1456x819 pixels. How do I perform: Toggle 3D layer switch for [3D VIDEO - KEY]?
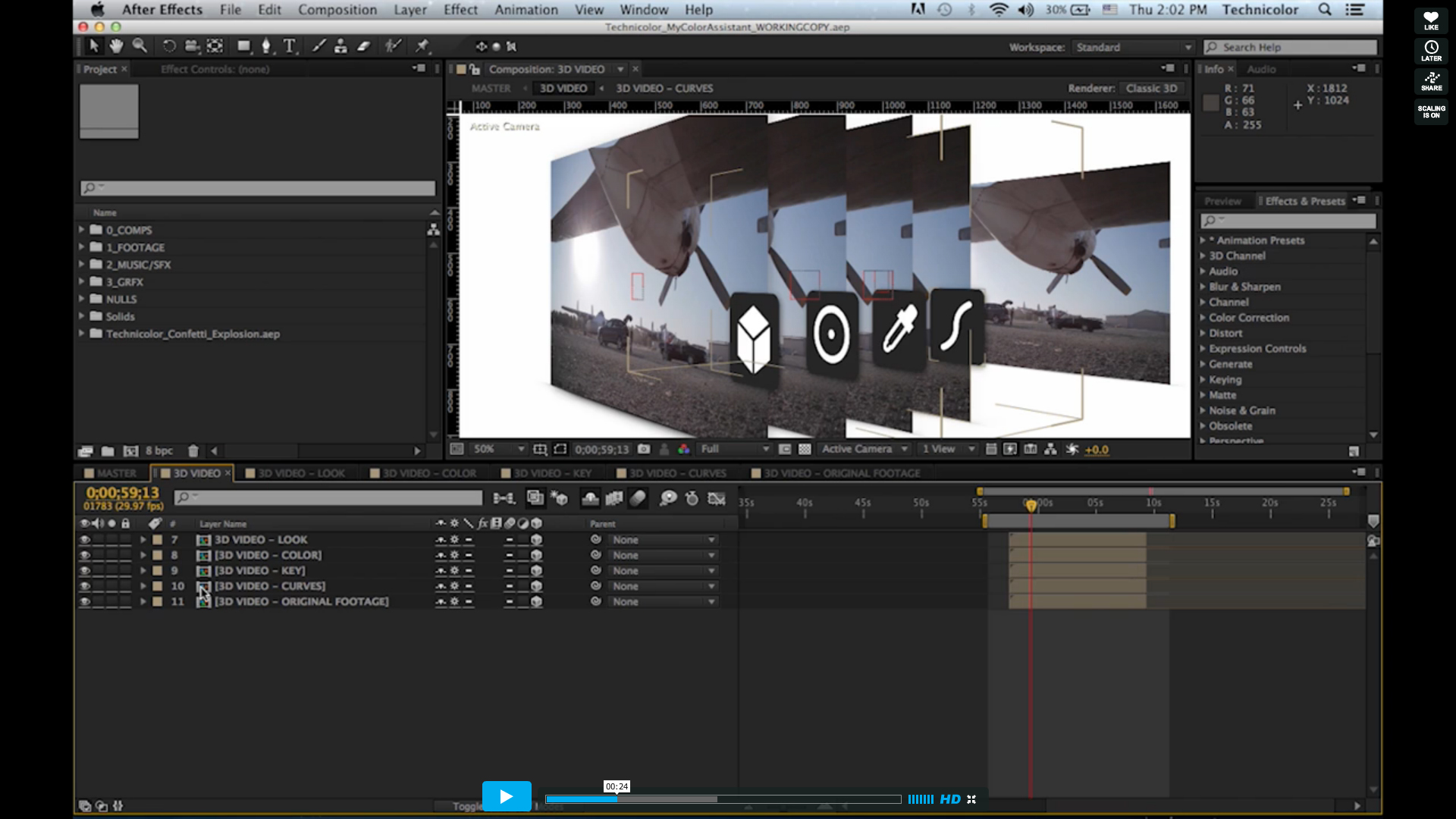(536, 570)
